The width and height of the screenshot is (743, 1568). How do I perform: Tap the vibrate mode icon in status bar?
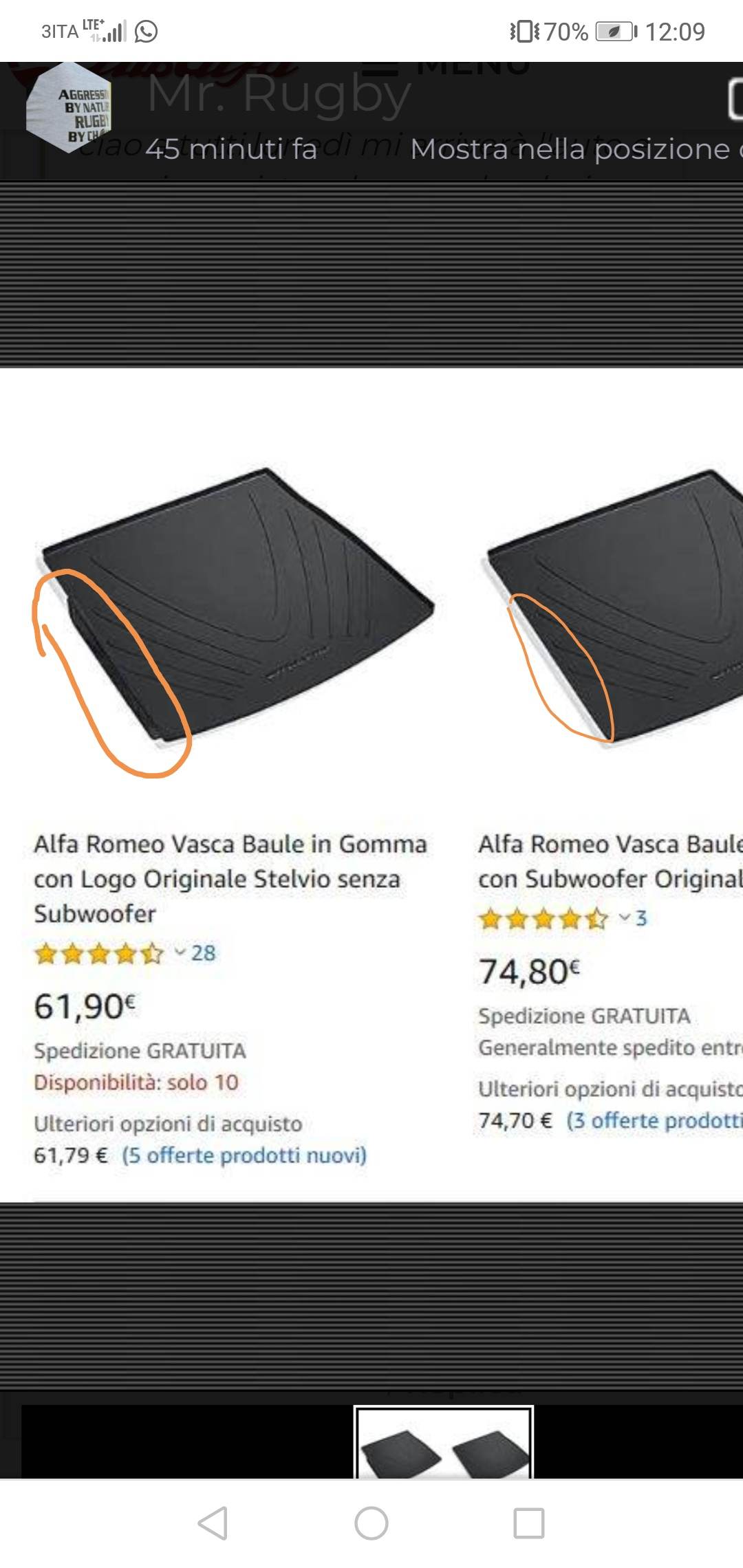(525, 32)
